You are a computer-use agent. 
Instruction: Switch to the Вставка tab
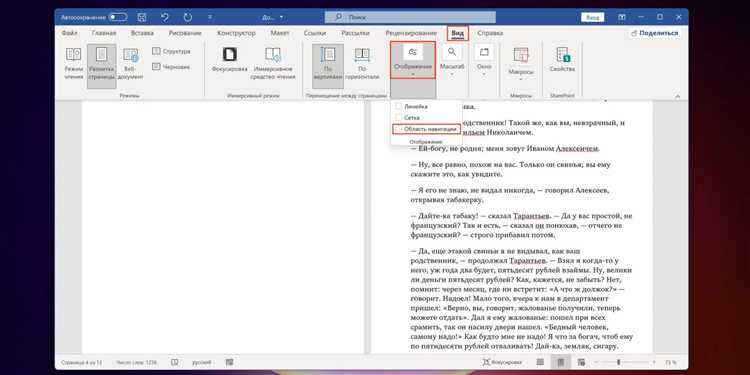(142, 33)
